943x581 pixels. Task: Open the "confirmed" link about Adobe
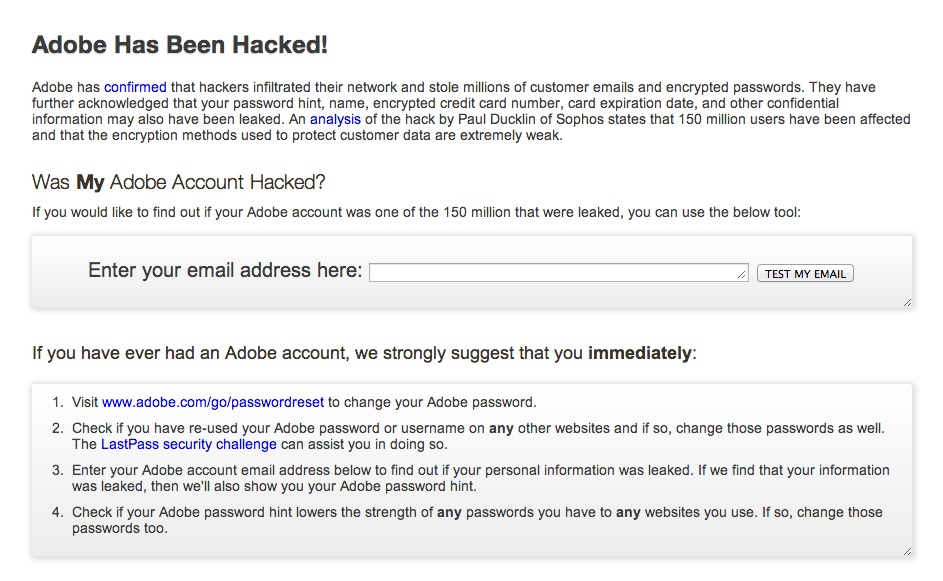[135, 88]
